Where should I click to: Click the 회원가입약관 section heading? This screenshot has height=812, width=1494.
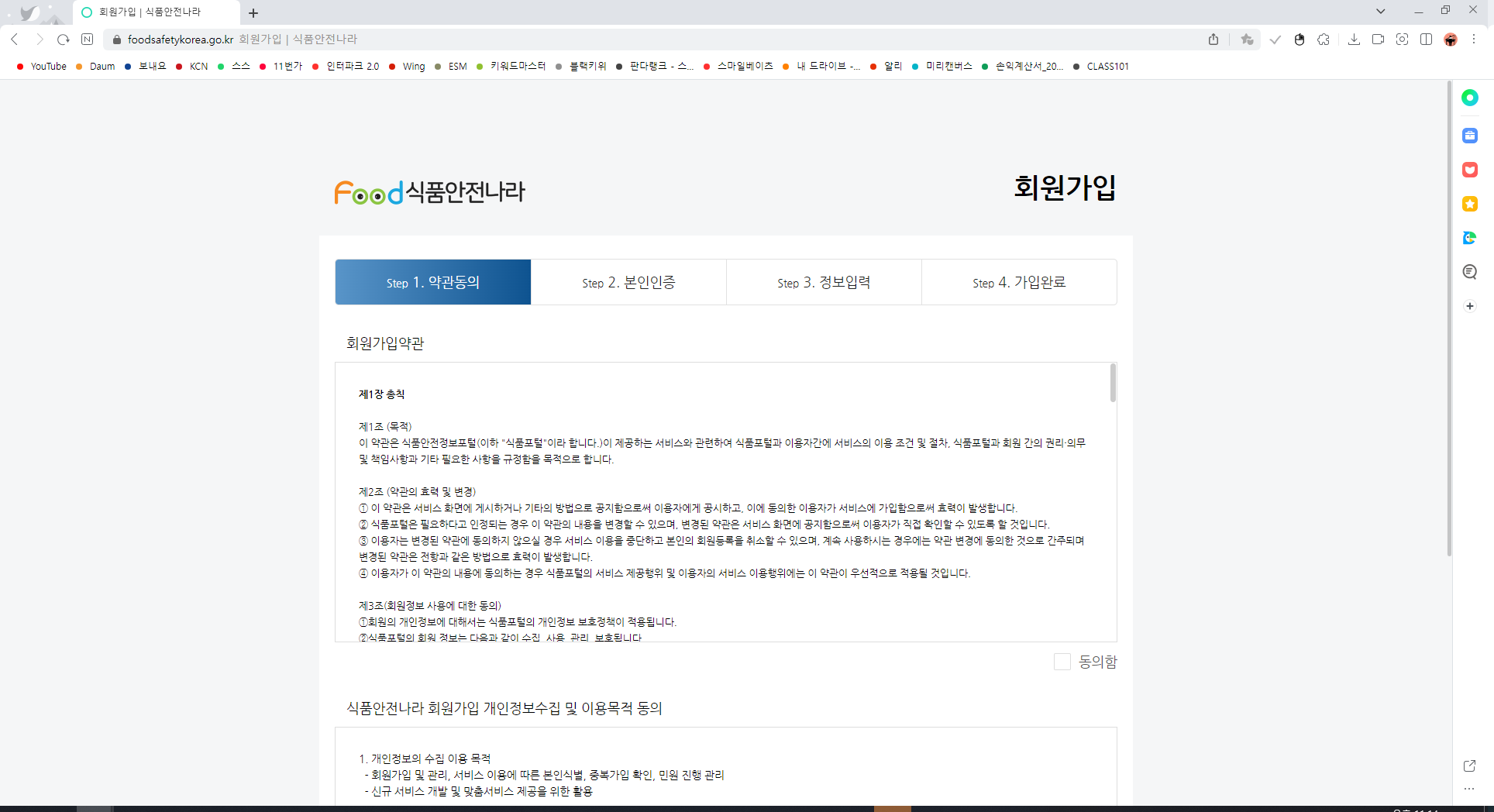(385, 343)
